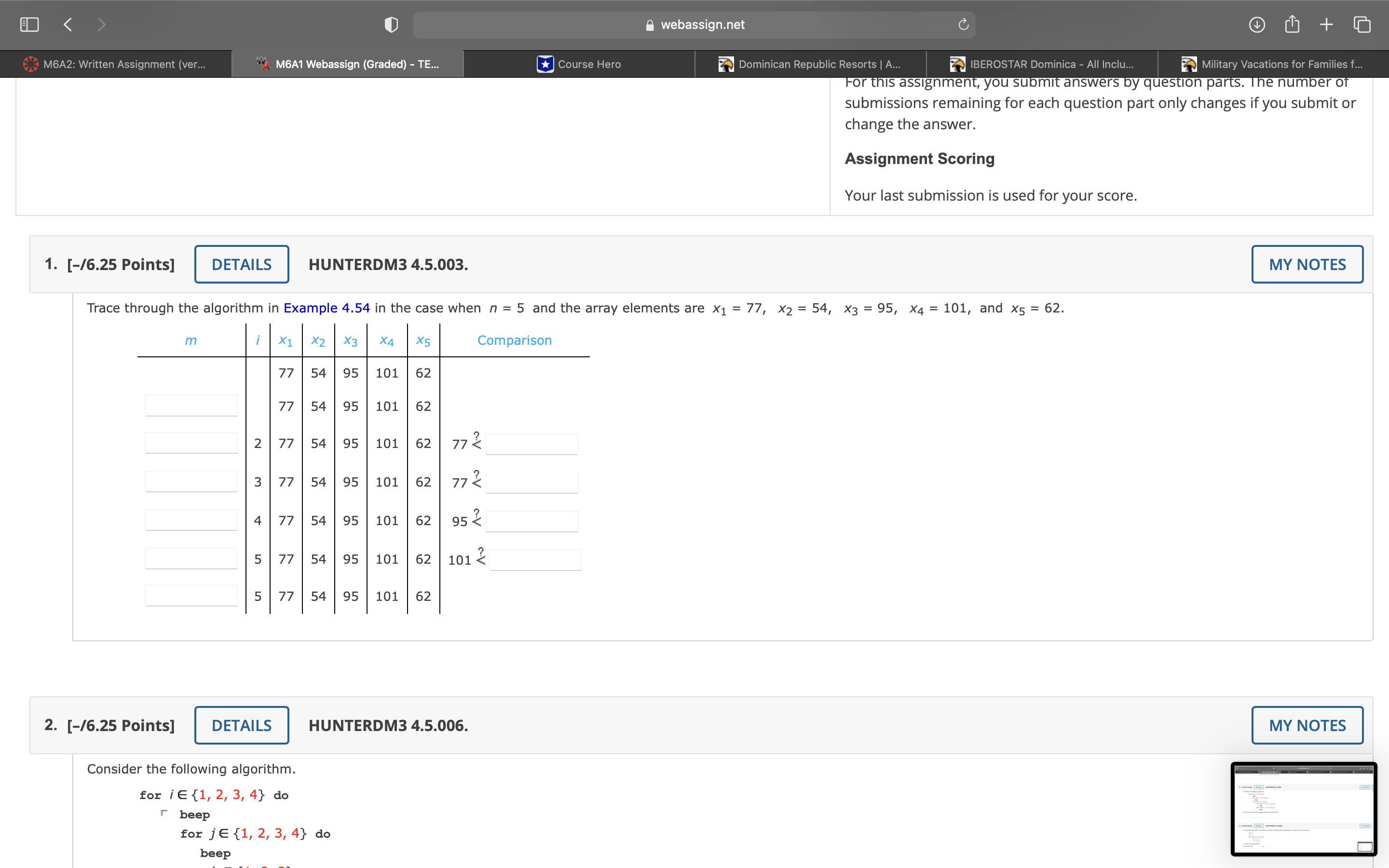Reload the page with refresh icon

[963, 25]
